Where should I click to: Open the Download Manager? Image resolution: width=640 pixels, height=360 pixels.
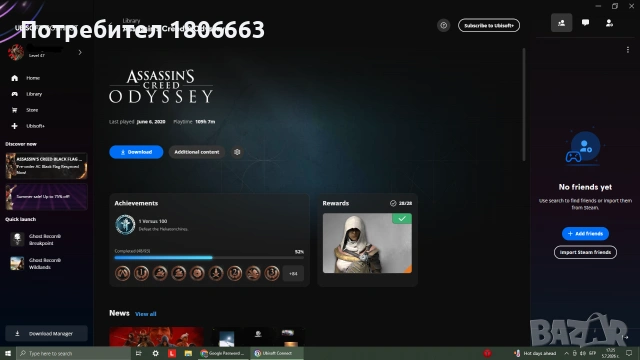click(47, 333)
